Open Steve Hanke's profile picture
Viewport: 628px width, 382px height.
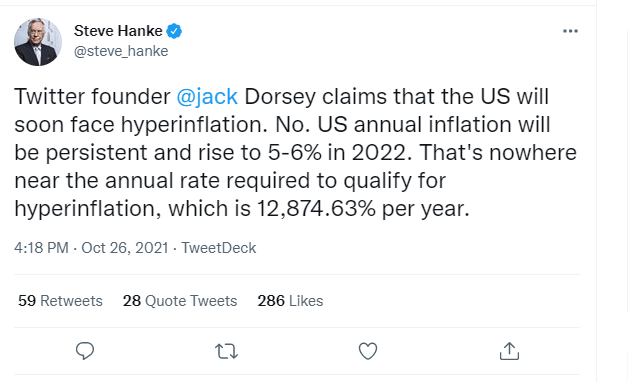pos(38,42)
